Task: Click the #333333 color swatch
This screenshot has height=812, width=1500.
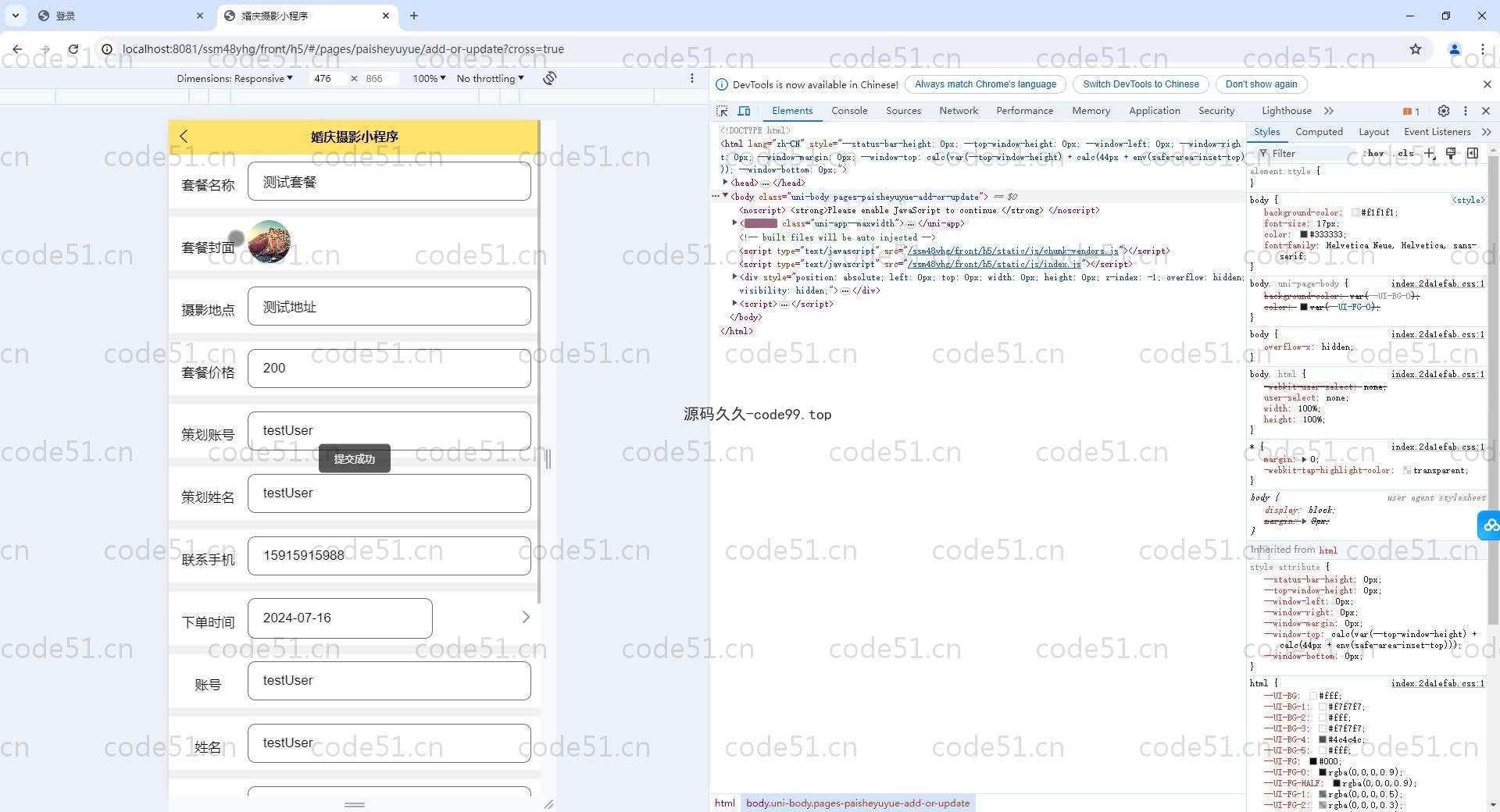Action: coord(1304,234)
